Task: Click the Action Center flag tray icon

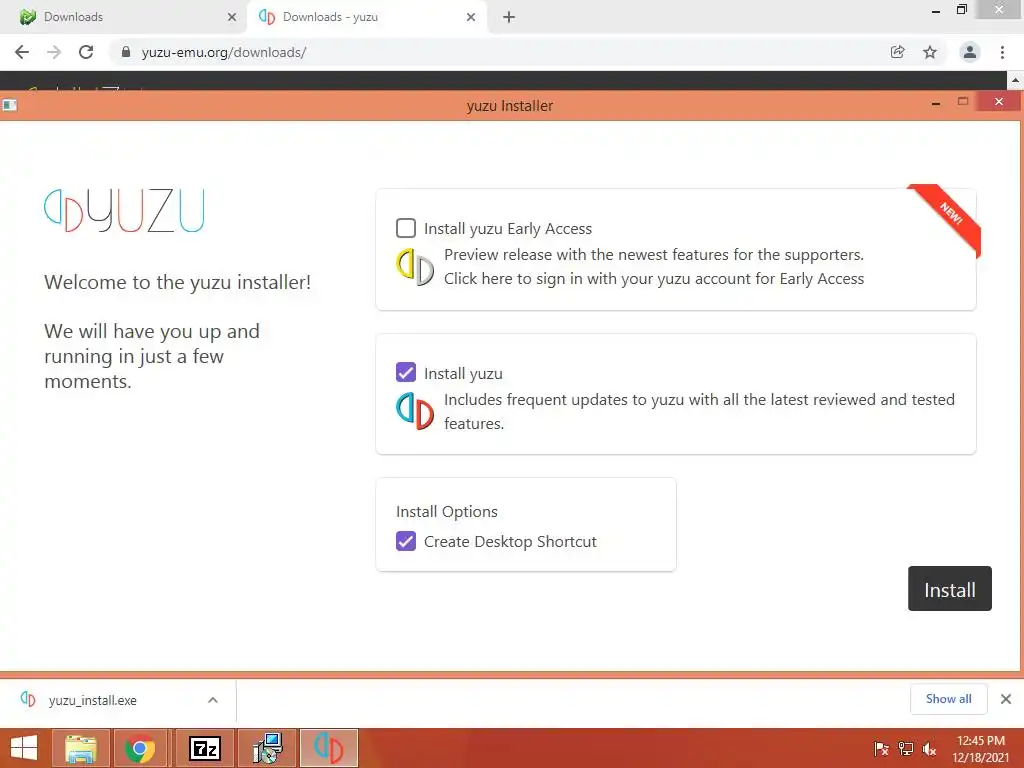Action: click(x=881, y=748)
